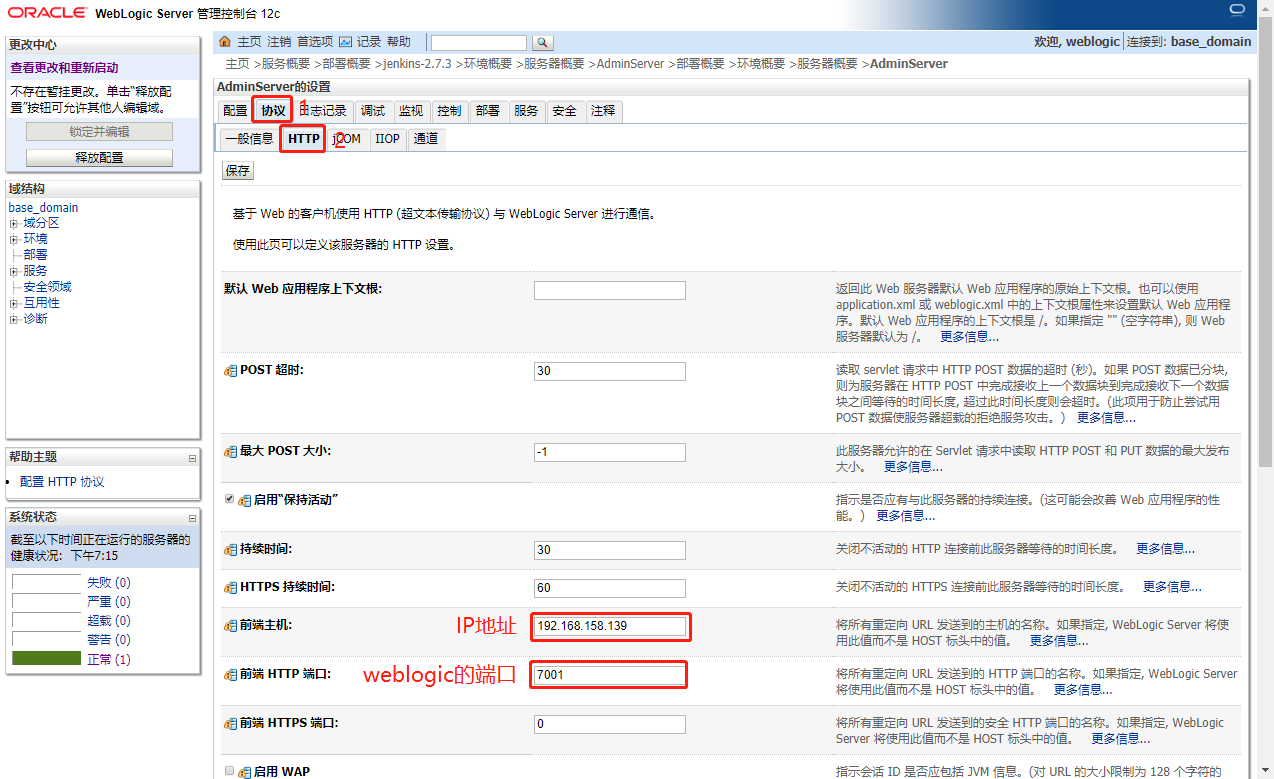Click the toolbar search text field
The width and height of the screenshot is (1274, 779).
click(478, 42)
